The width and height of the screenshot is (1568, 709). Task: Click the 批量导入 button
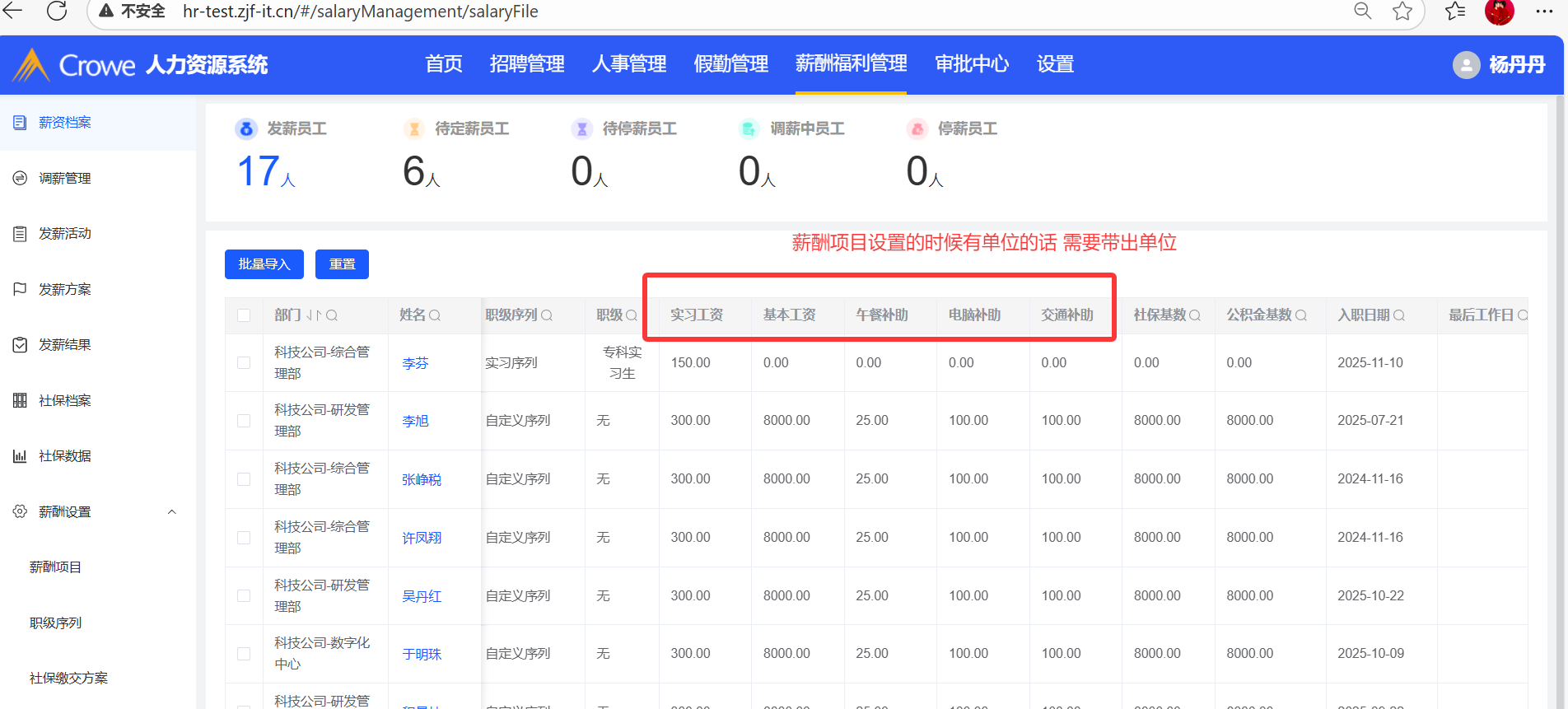264,264
